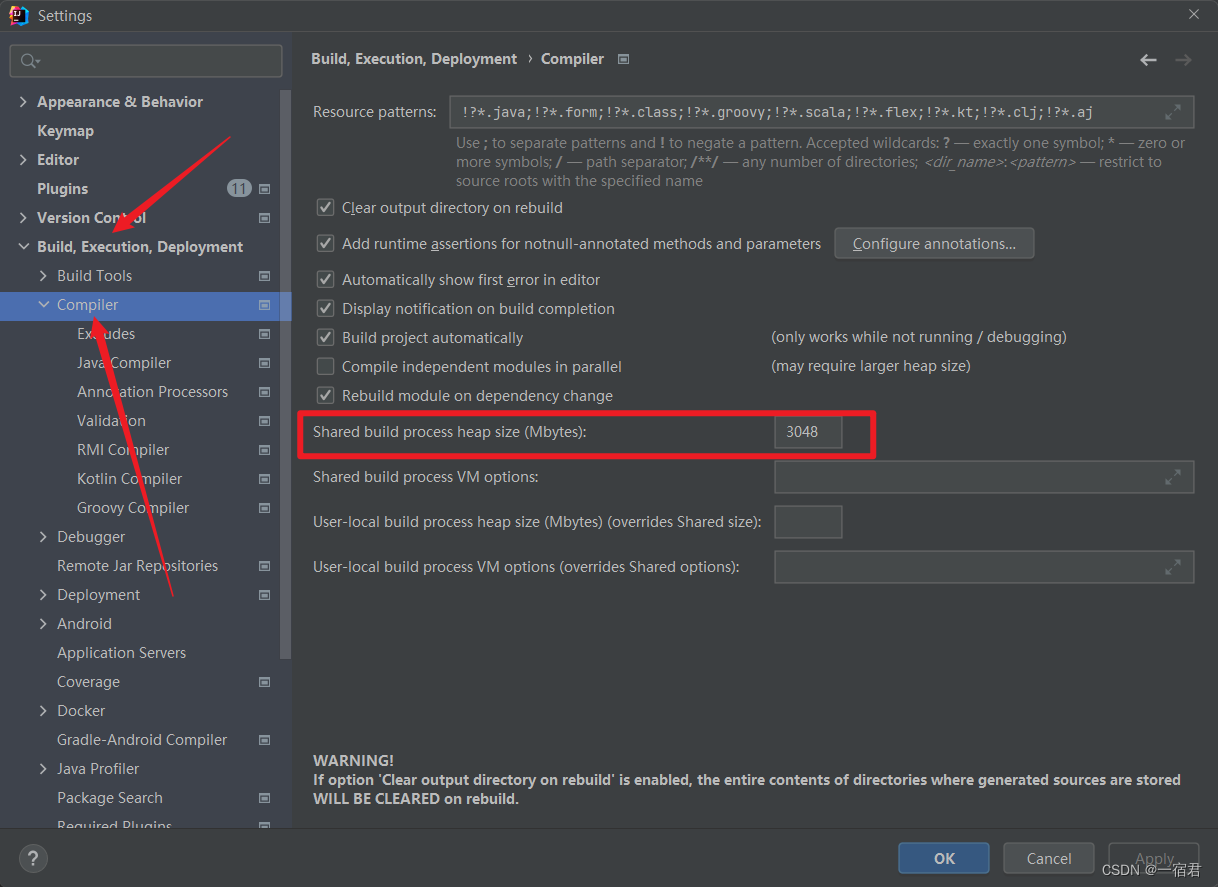Enable Compile independent modules in parallel

(325, 367)
